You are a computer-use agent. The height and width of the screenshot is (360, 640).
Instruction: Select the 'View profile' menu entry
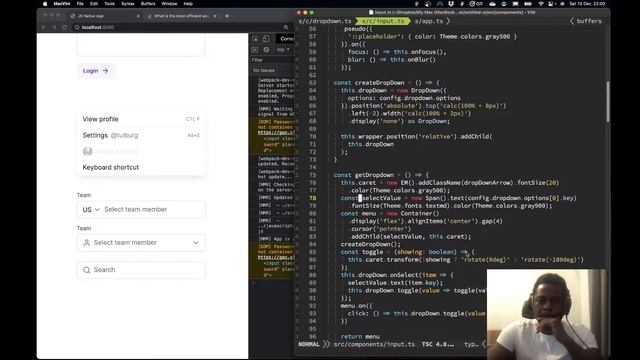click(x=141, y=119)
